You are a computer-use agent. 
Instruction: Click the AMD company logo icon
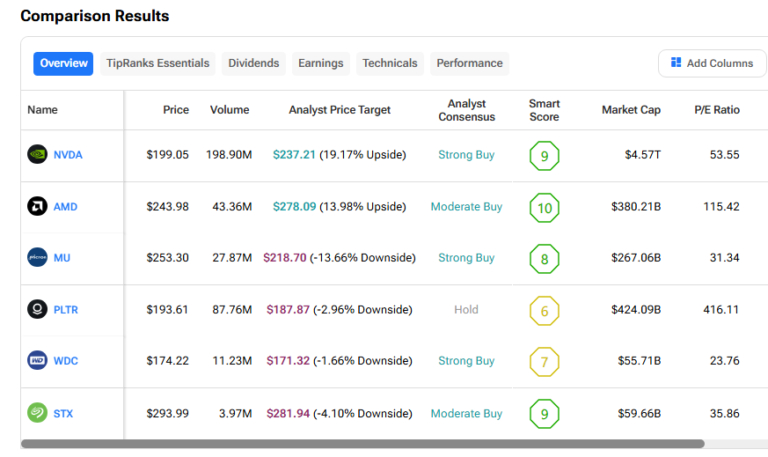[37, 207]
